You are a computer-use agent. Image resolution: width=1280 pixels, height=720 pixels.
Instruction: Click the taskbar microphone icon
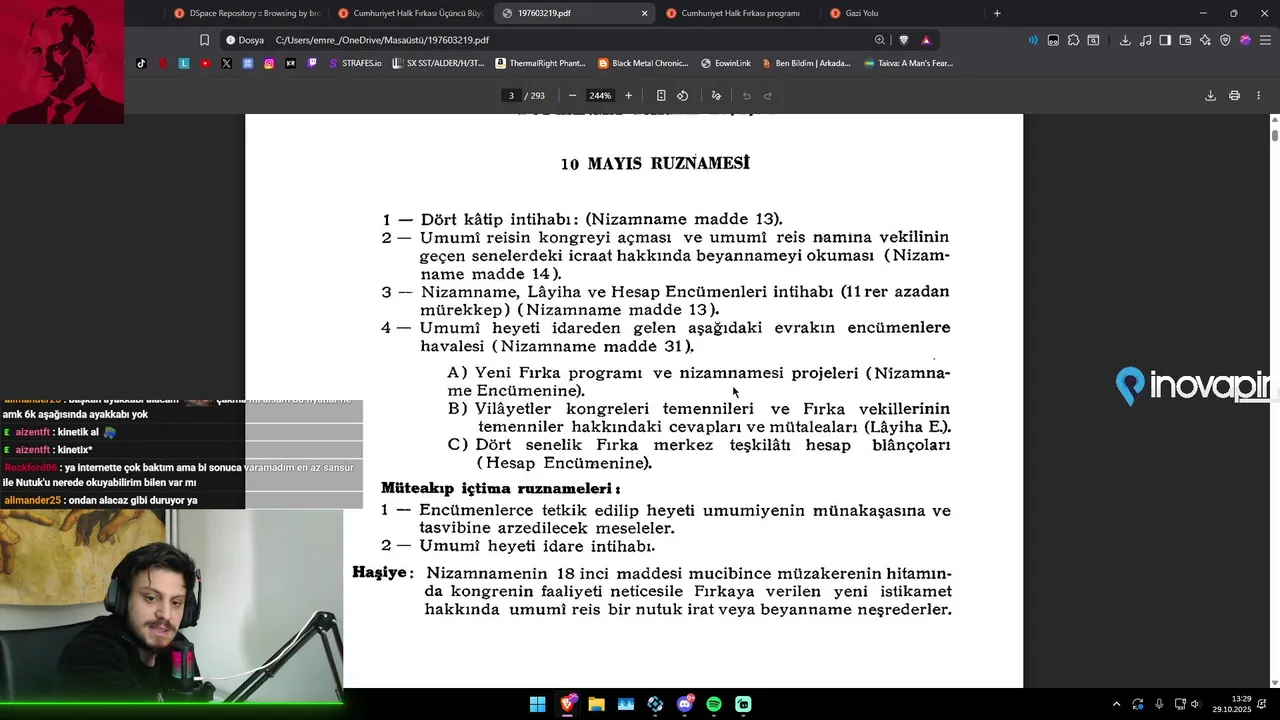point(1159,704)
